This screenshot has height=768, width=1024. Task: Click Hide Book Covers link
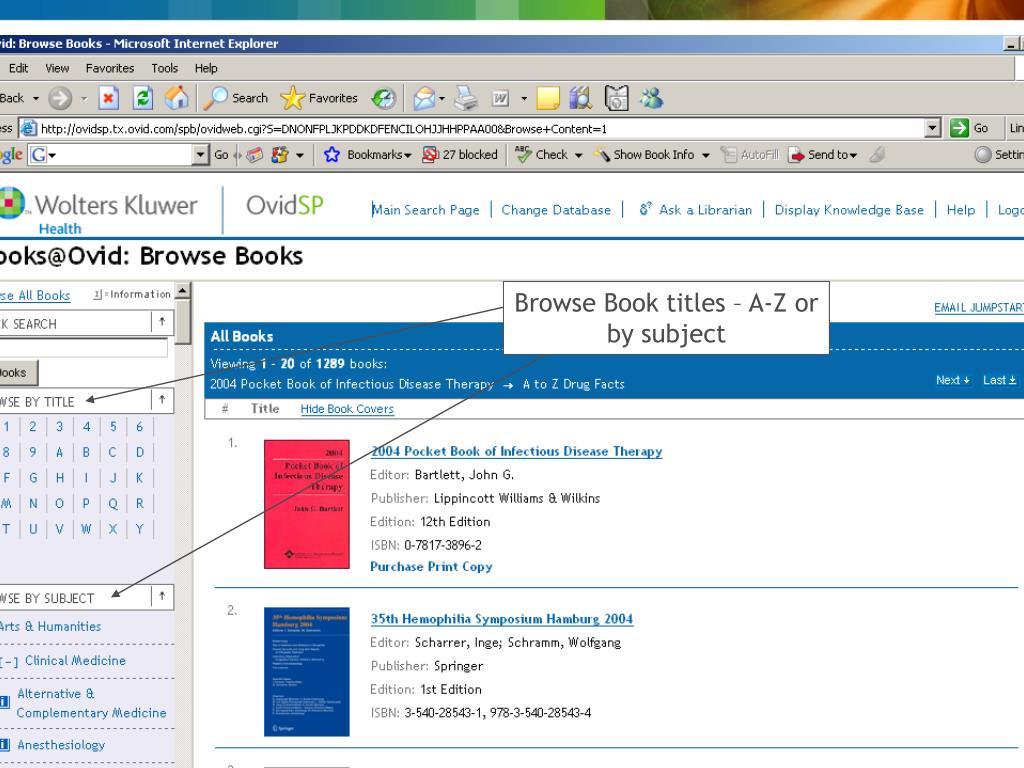click(347, 409)
